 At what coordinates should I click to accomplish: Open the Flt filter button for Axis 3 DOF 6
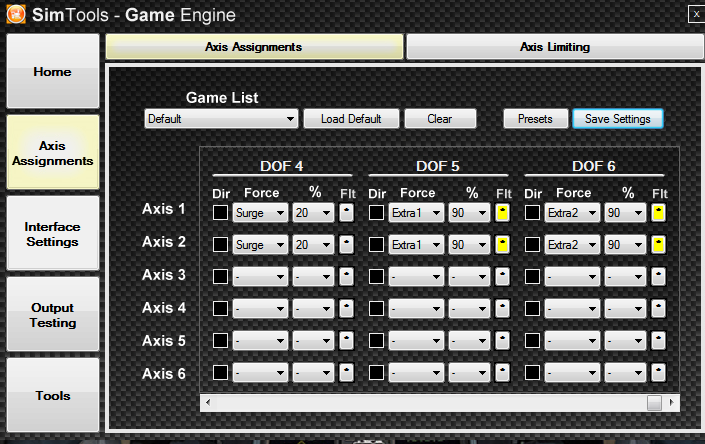[658, 276]
